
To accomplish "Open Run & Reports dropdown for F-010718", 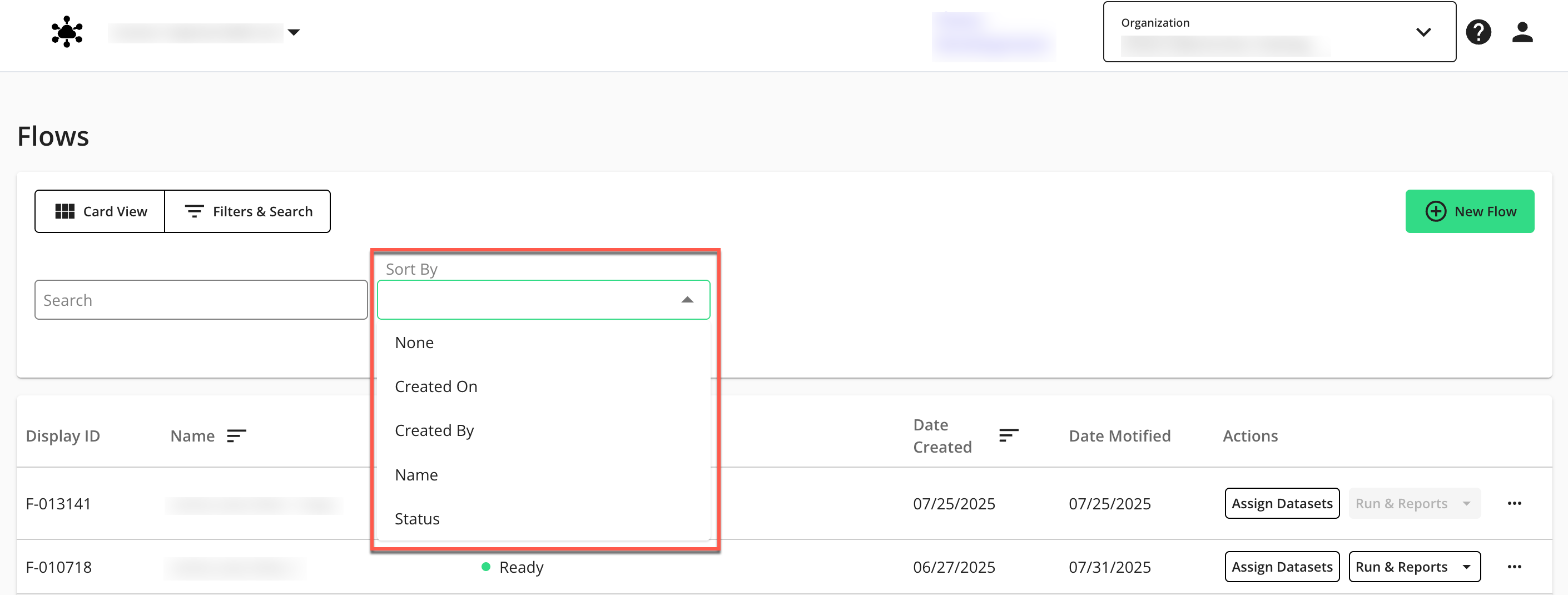I will click(x=1466, y=567).
